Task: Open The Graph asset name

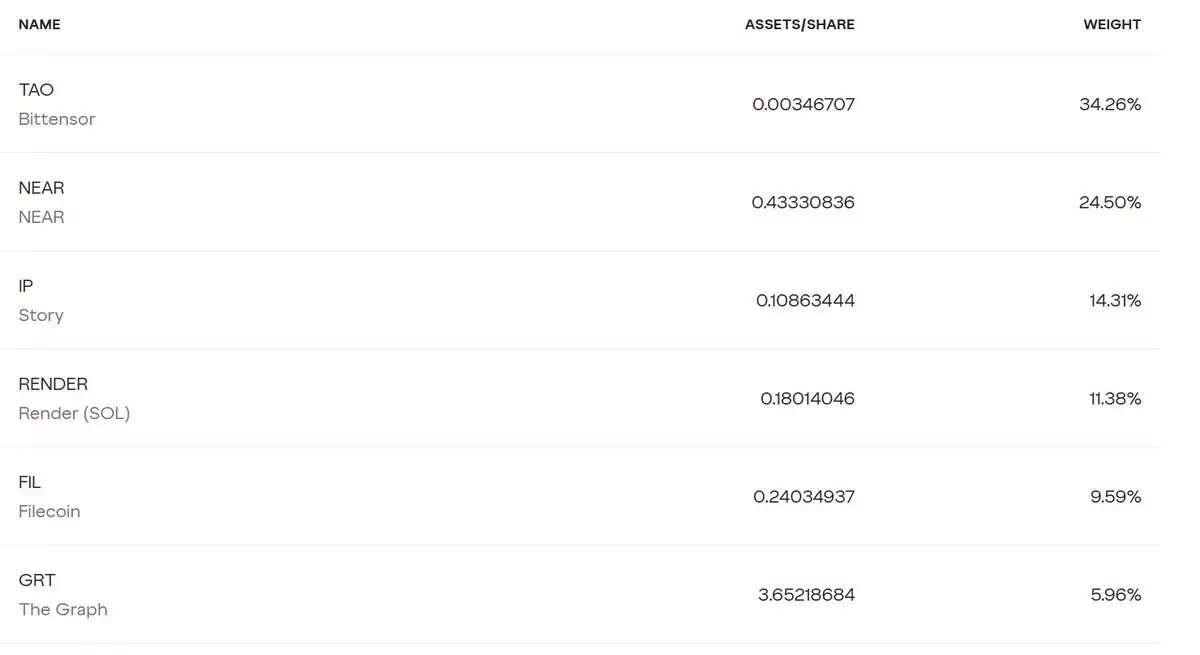Action: 63,609
